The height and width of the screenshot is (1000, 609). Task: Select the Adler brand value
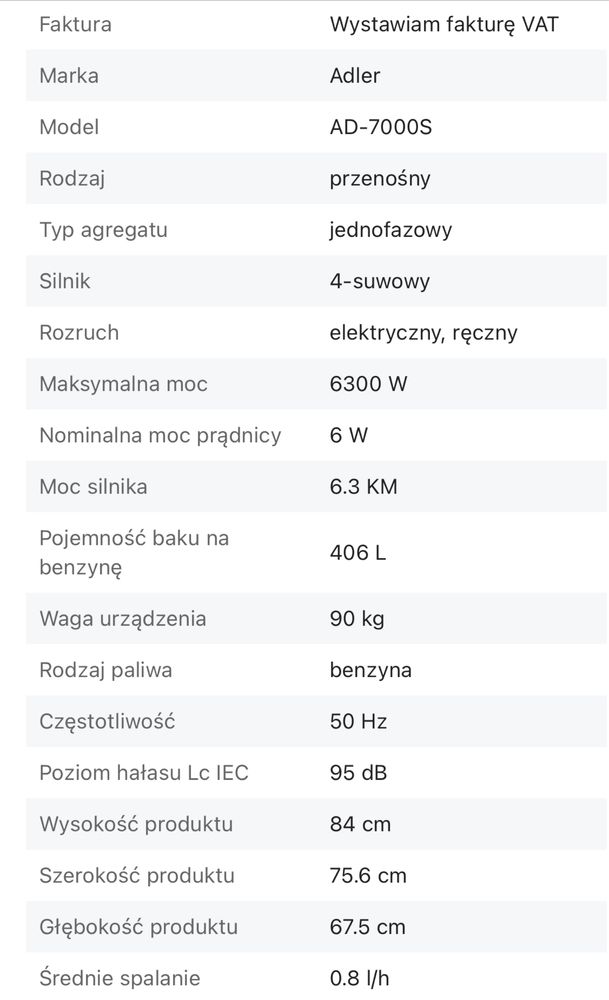tap(355, 76)
